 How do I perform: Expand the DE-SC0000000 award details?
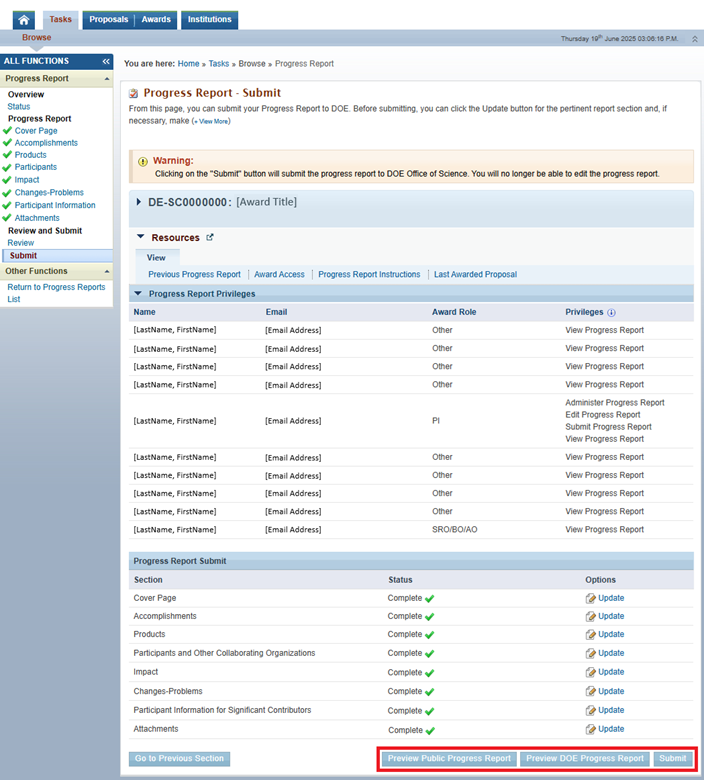click(x=138, y=202)
